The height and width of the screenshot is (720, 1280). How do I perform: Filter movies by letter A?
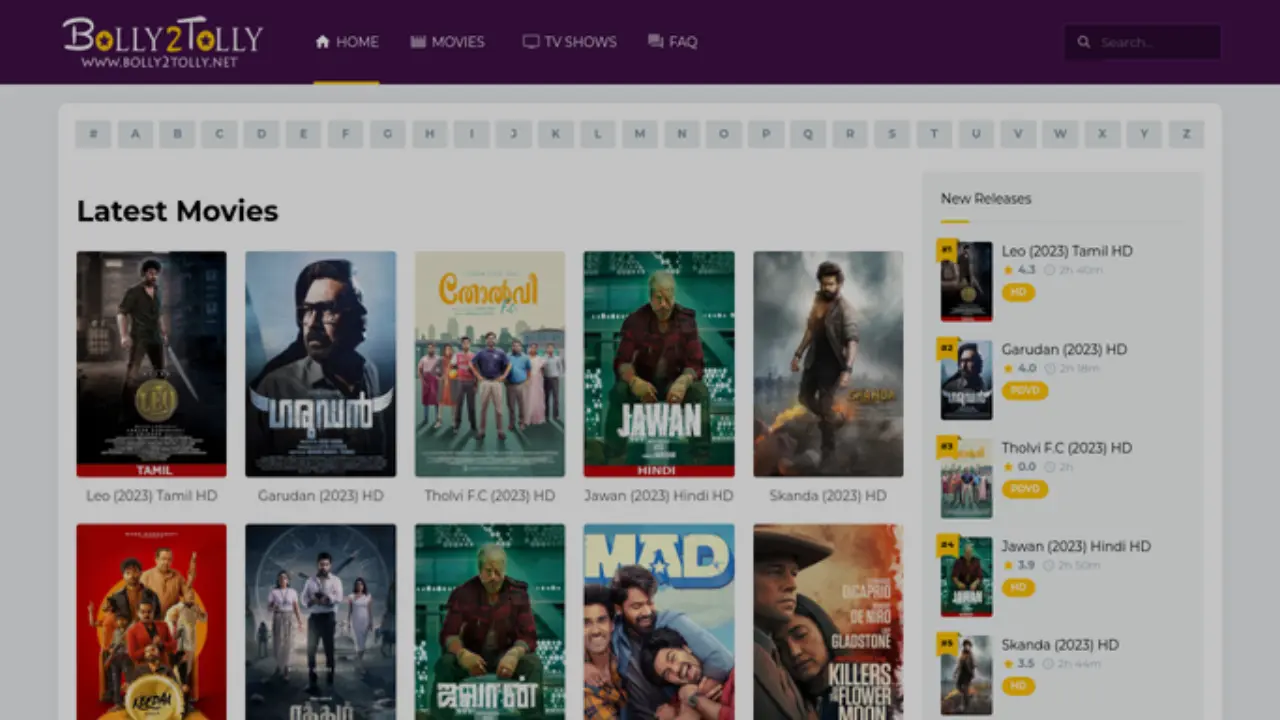click(135, 134)
